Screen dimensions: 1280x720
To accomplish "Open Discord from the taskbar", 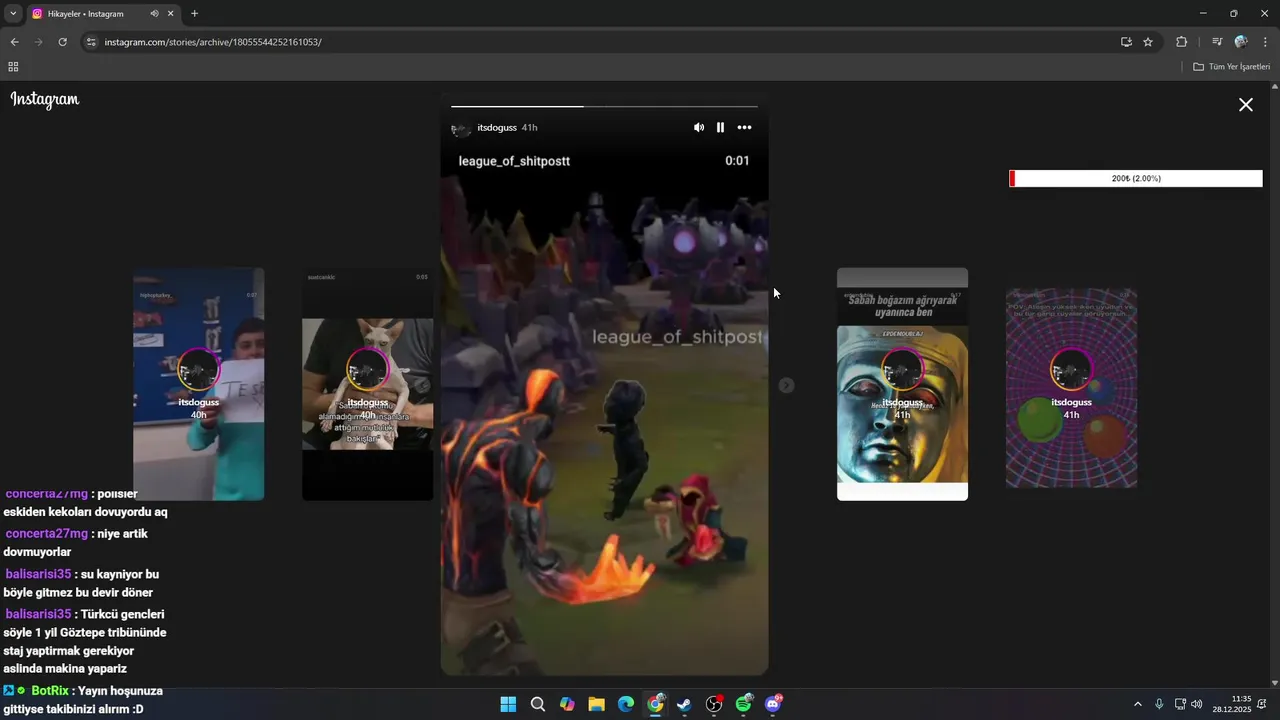I will (773, 704).
